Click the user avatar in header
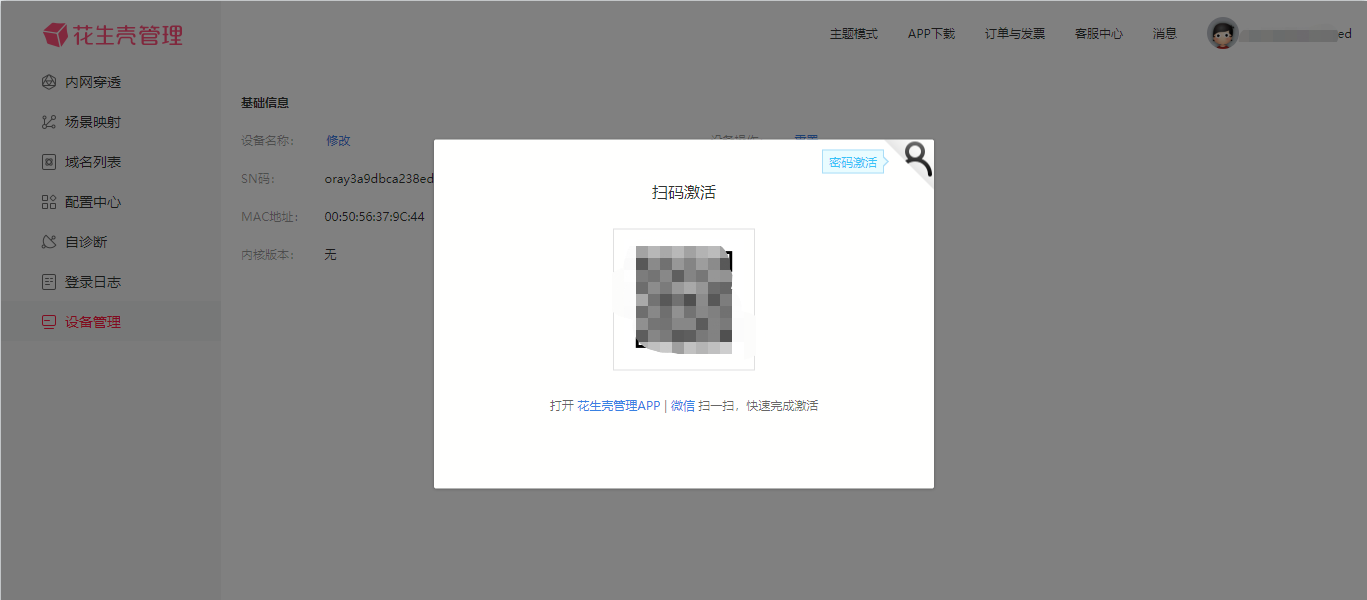The image size is (1367, 600). [1222, 34]
